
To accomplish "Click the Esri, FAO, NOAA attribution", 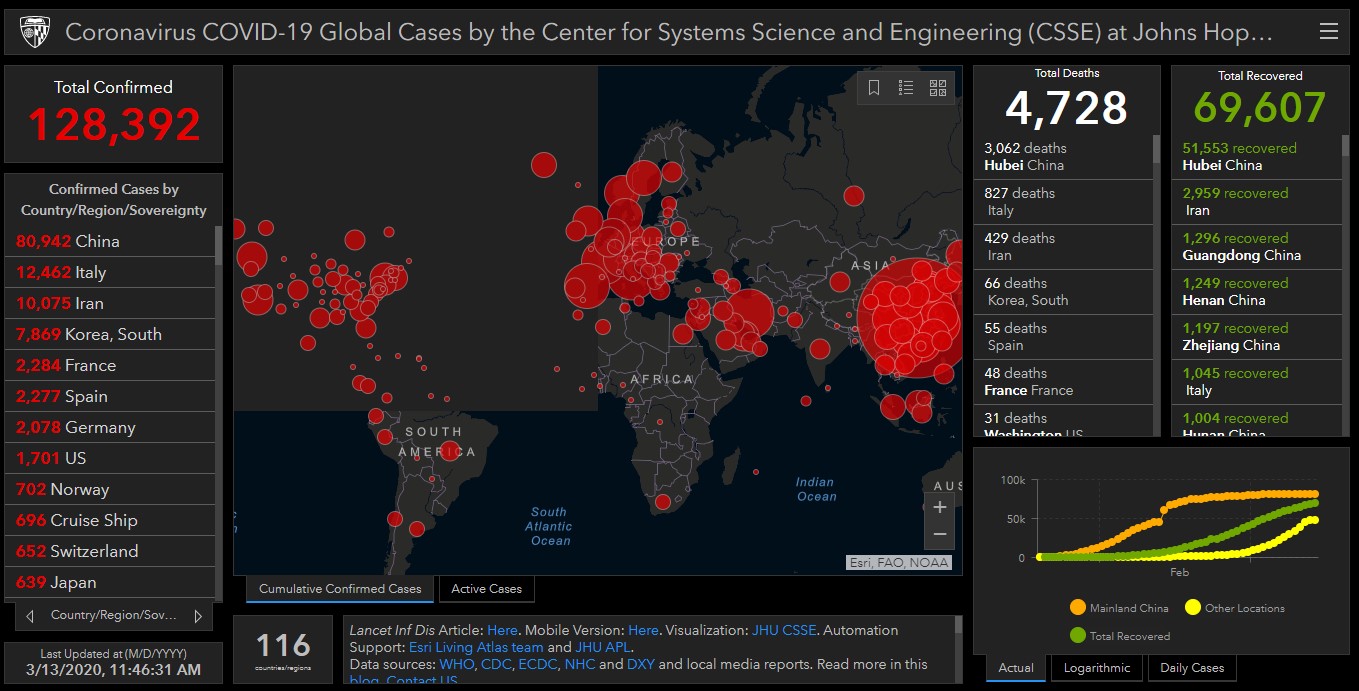I will coord(899,562).
